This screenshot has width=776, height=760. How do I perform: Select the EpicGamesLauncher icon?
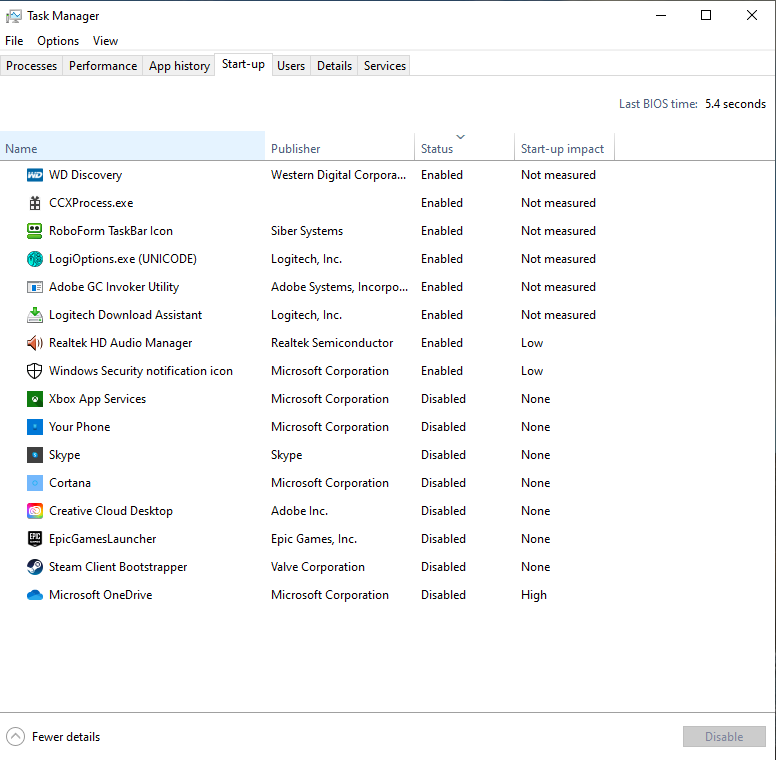[x=35, y=539]
